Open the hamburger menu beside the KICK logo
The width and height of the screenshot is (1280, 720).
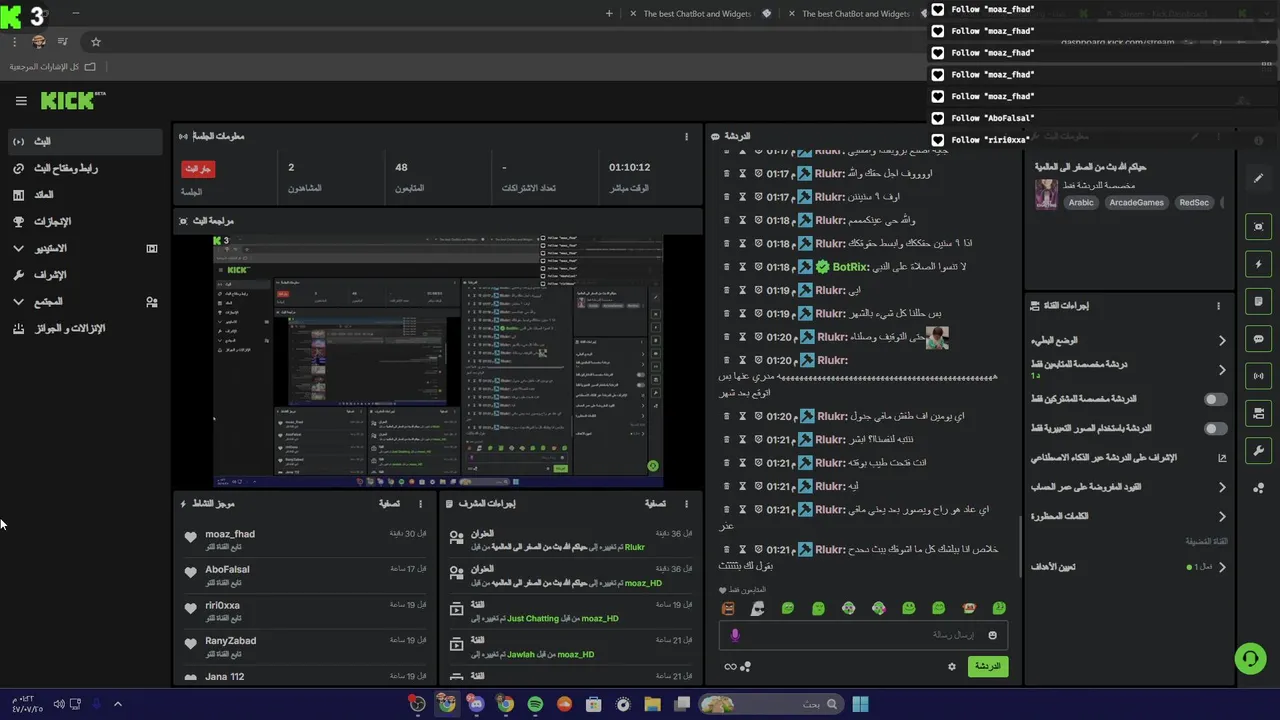click(21, 101)
